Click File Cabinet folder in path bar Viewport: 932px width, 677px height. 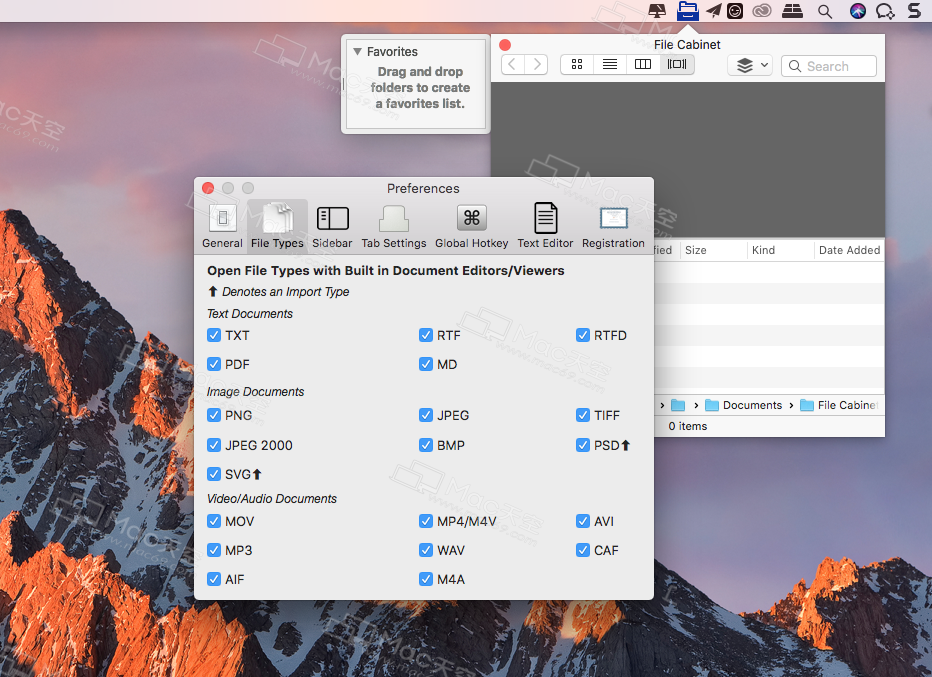[839, 405]
